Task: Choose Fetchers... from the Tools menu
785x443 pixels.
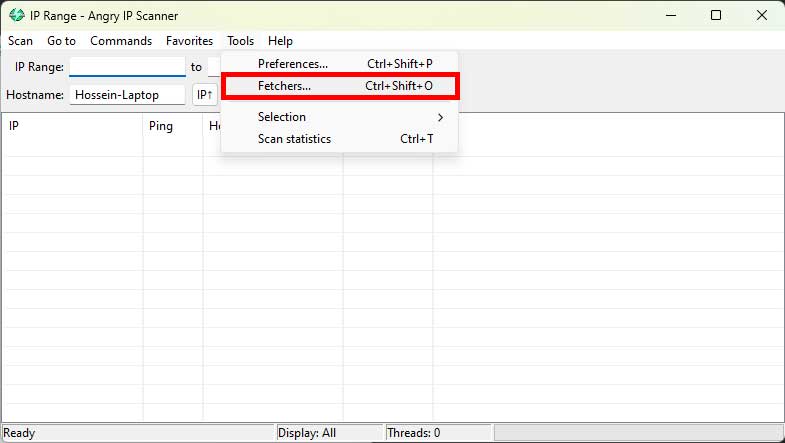Action: tap(339, 86)
